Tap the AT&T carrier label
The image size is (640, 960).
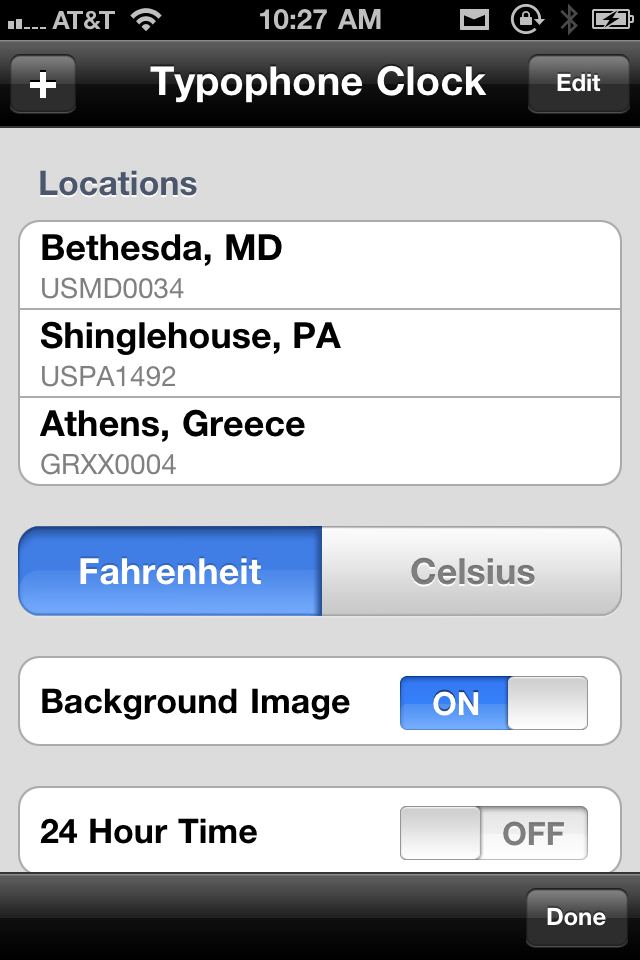(83, 21)
